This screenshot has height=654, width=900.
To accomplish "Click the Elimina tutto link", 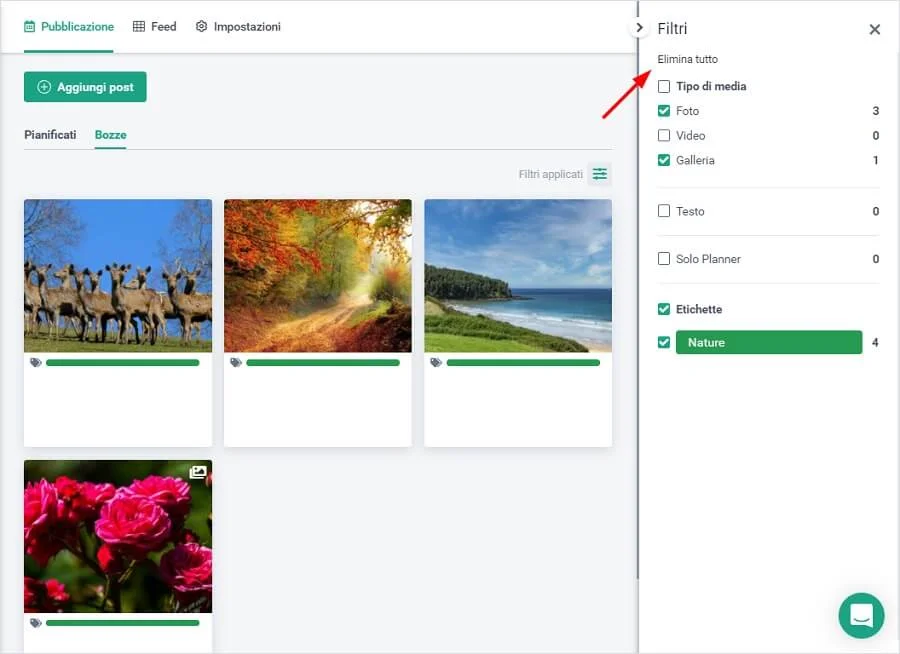I will [x=687, y=59].
